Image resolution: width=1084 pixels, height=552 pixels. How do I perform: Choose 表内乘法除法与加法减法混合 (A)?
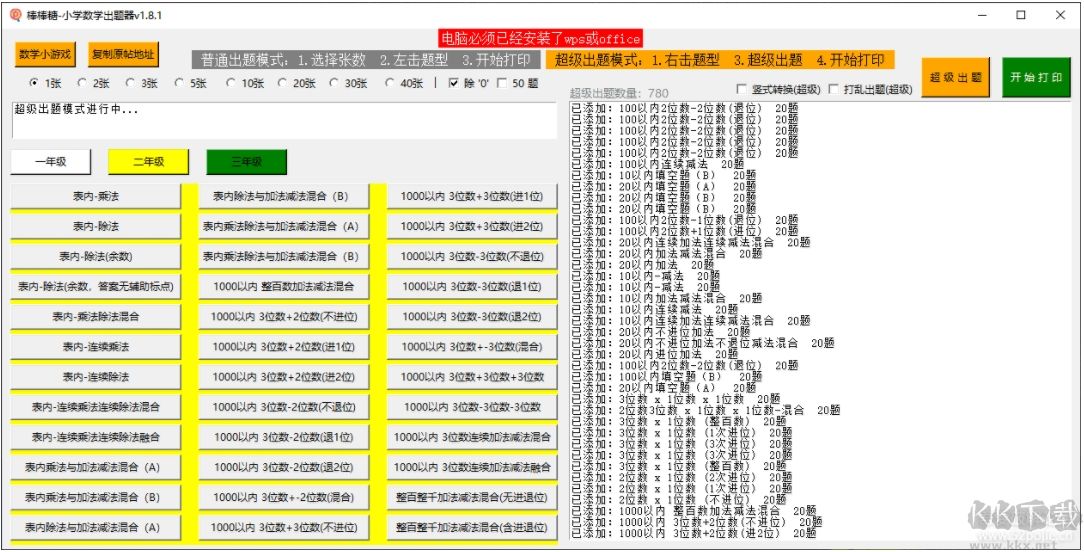284,226
